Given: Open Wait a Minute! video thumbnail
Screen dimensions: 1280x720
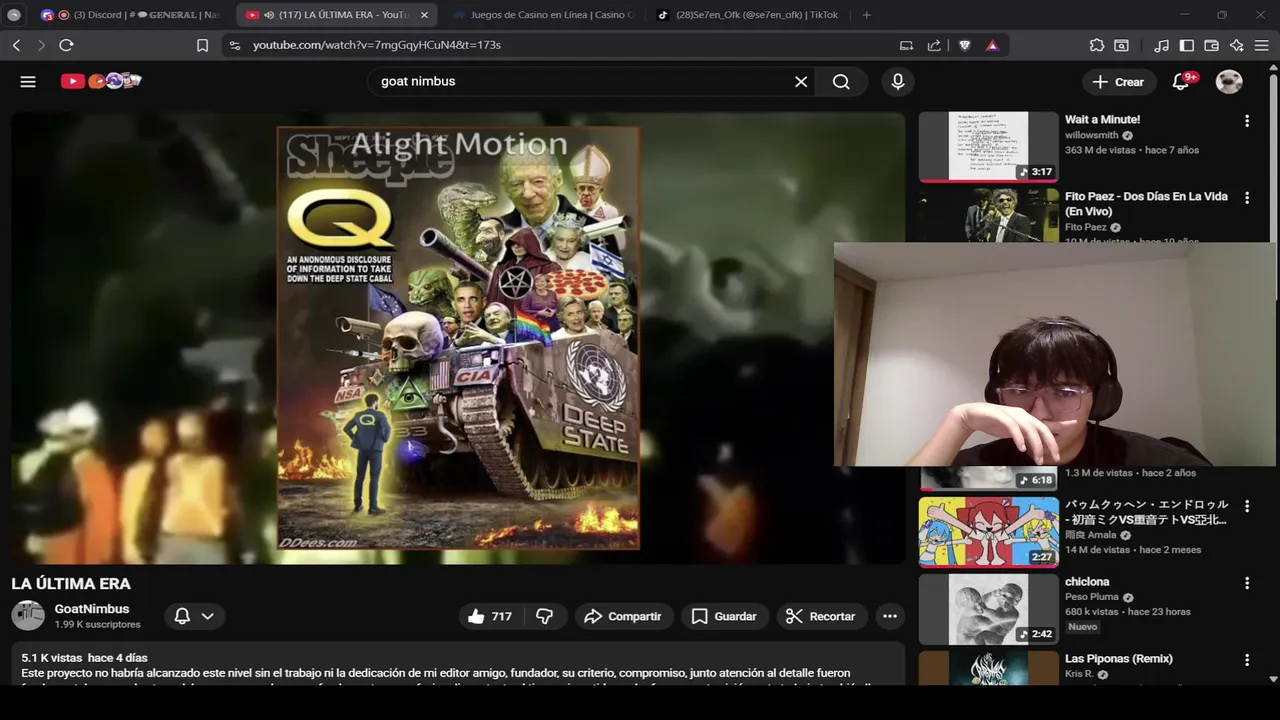Looking at the screenshot, I should (988, 146).
